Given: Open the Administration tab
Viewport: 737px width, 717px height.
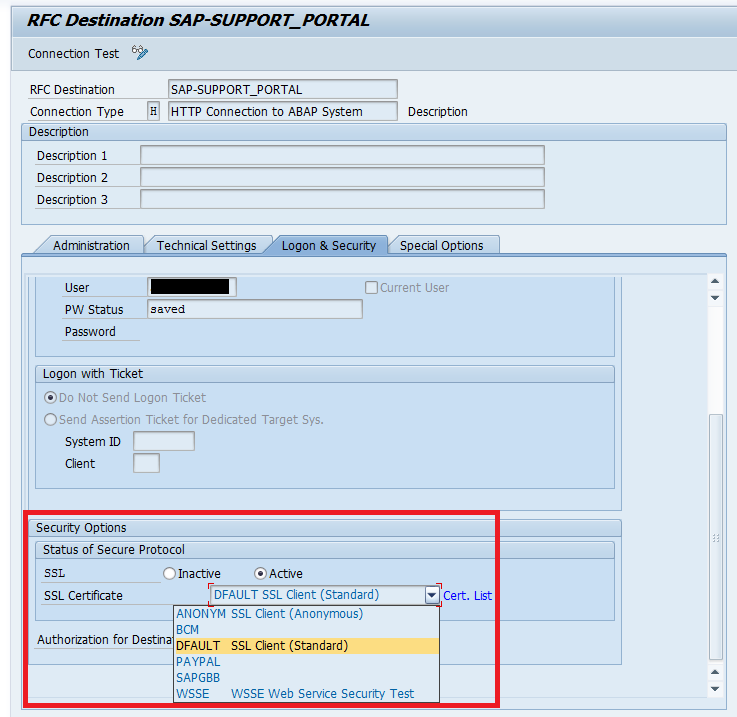Looking at the screenshot, I should click(91, 245).
